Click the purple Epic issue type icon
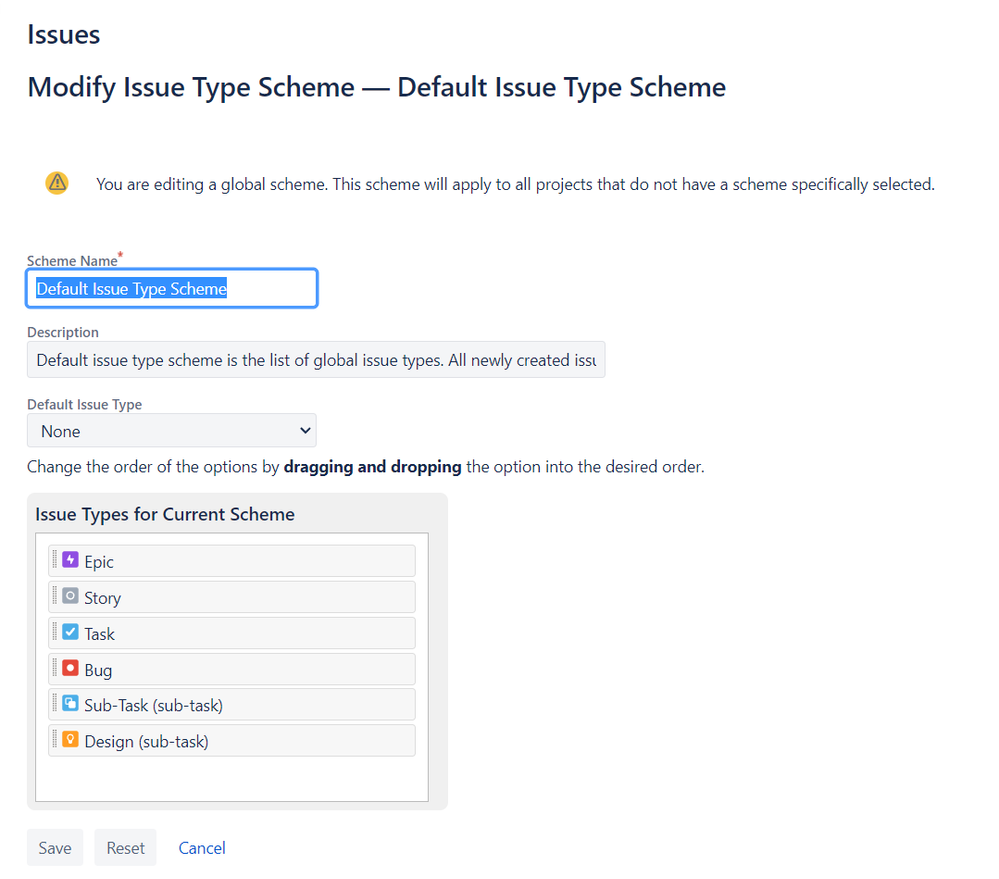Image resolution: width=999 pixels, height=879 pixels. tap(70, 561)
